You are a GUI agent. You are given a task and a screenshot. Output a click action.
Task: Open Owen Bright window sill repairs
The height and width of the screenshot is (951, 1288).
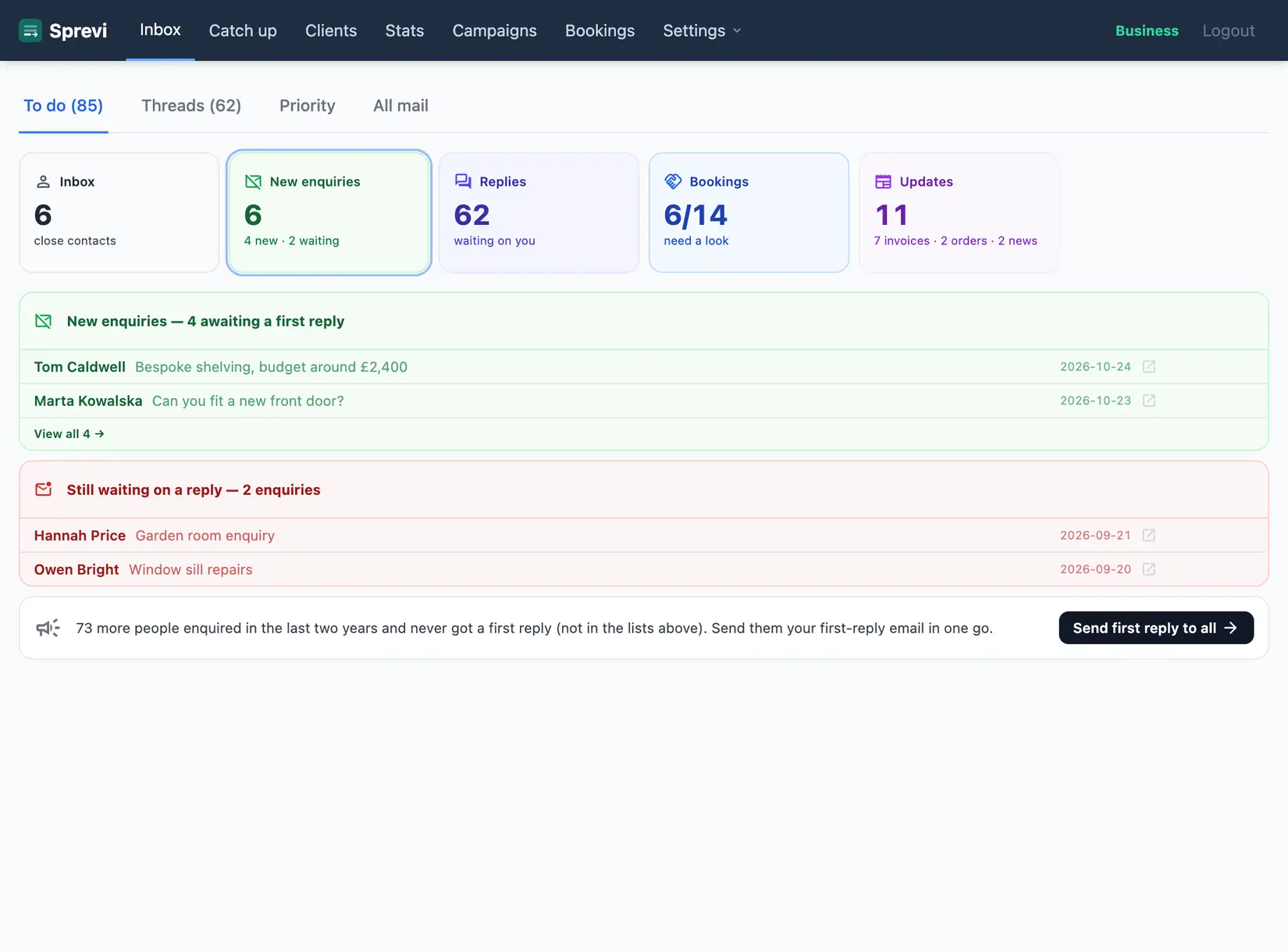(x=644, y=569)
